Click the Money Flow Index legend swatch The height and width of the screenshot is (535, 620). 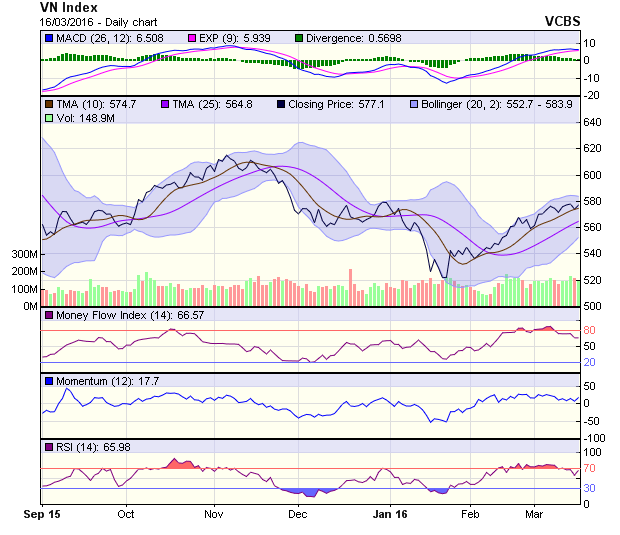click(49, 316)
